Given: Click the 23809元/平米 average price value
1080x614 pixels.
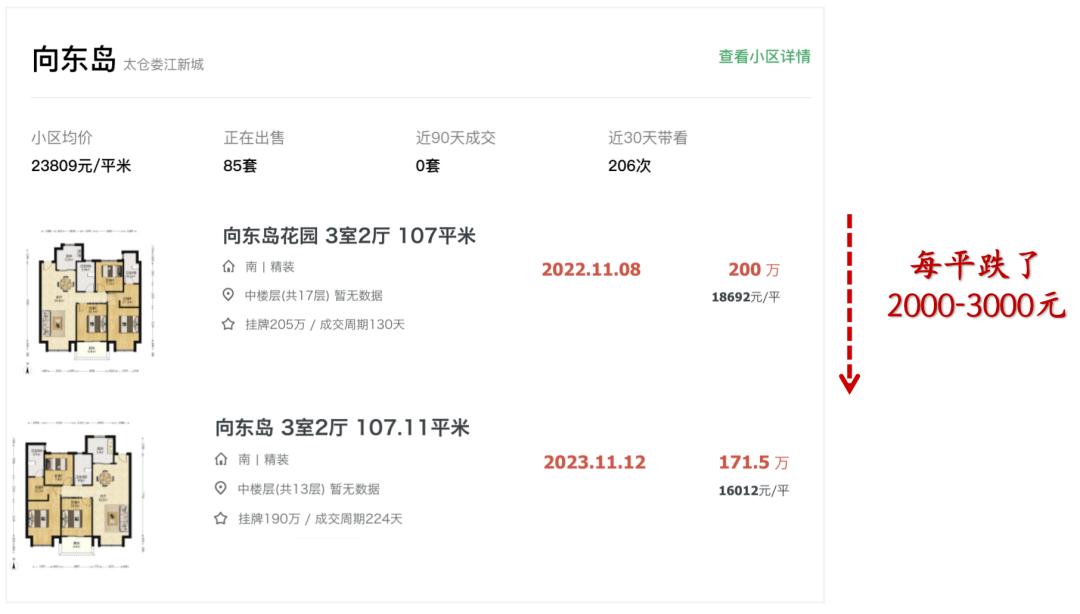Looking at the screenshot, I should coord(81,166).
